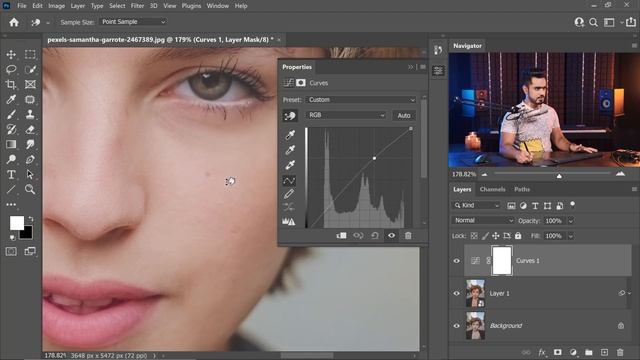Select the Rectangular Marquee tool
Viewport: 640px width, 360px height.
pyautogui.click(x=30, y=54)
